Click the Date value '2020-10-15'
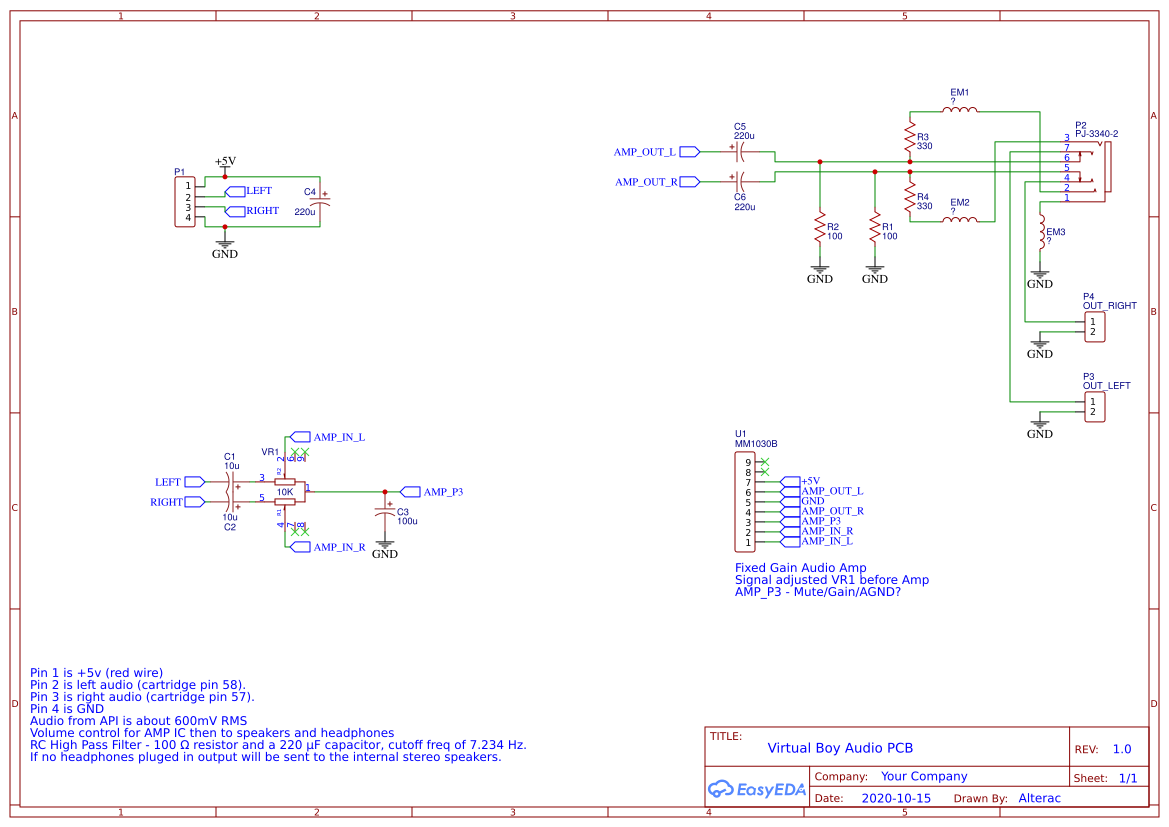Screen dimensions: 1169x827 click(896, 798)
